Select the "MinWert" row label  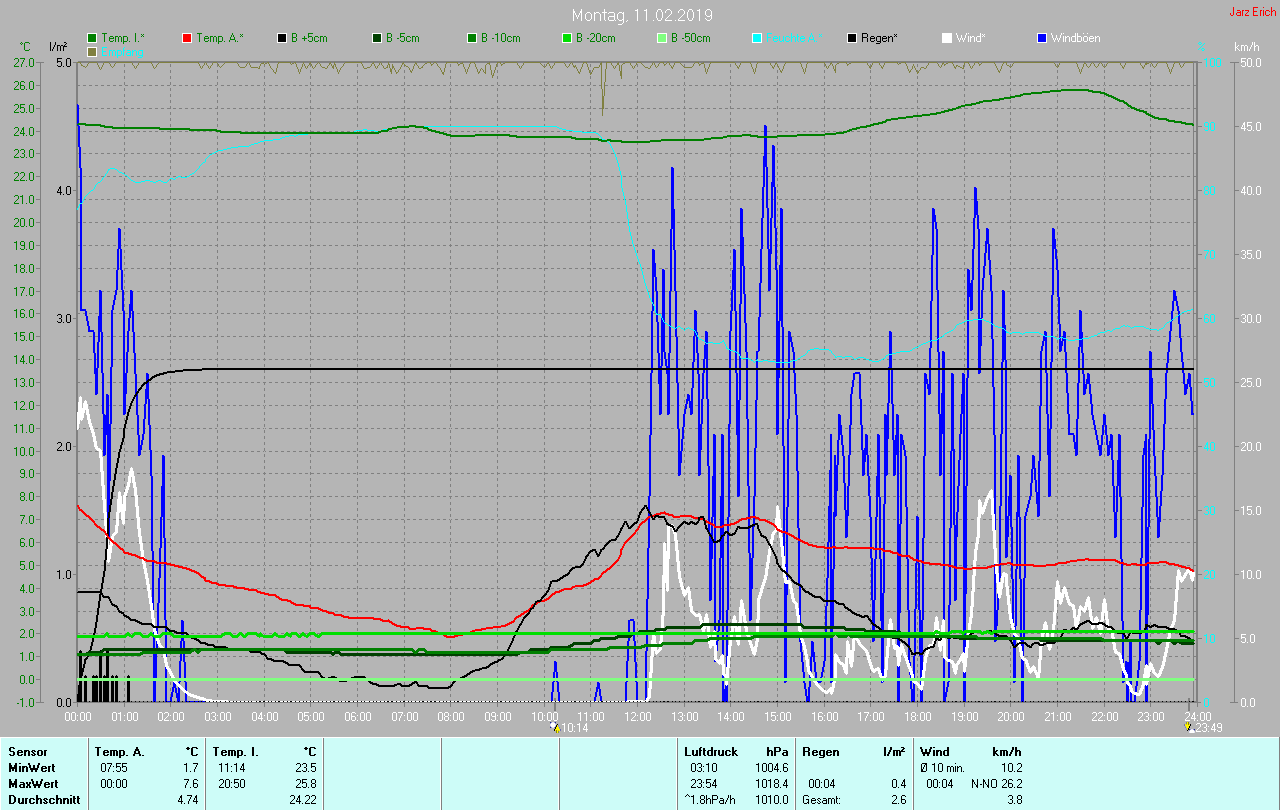[x=32, y=768]
